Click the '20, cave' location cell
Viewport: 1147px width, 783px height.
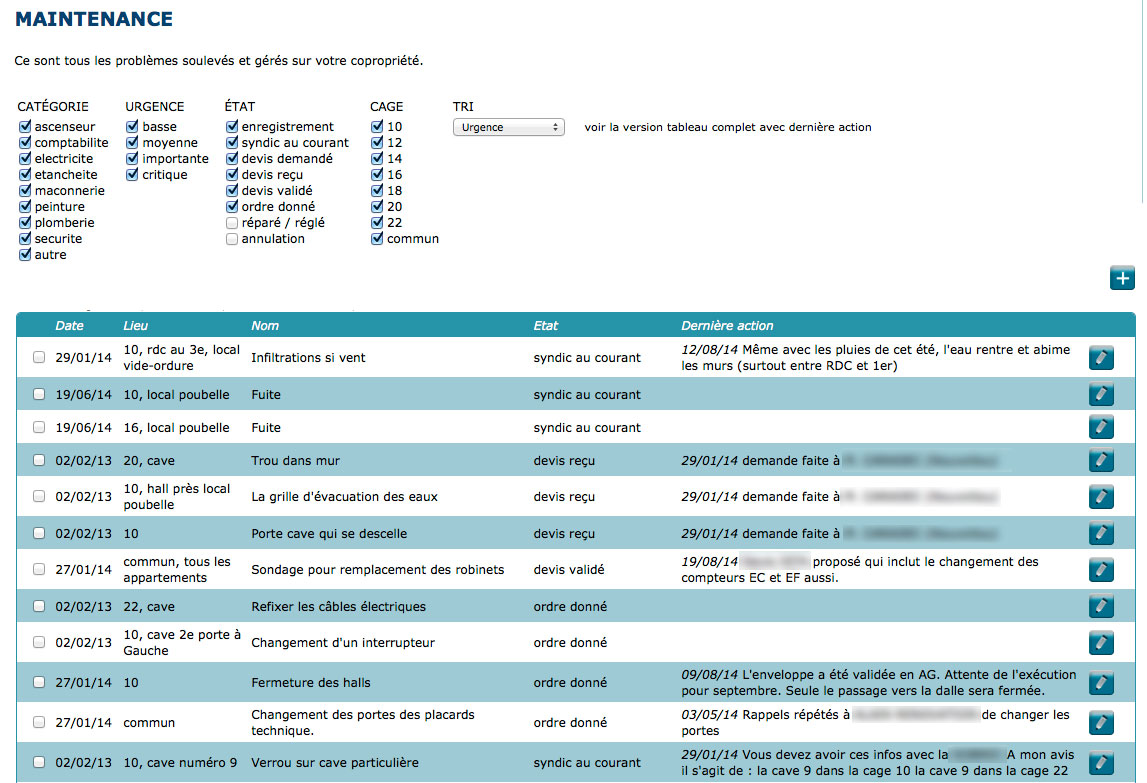click(149, 460)
